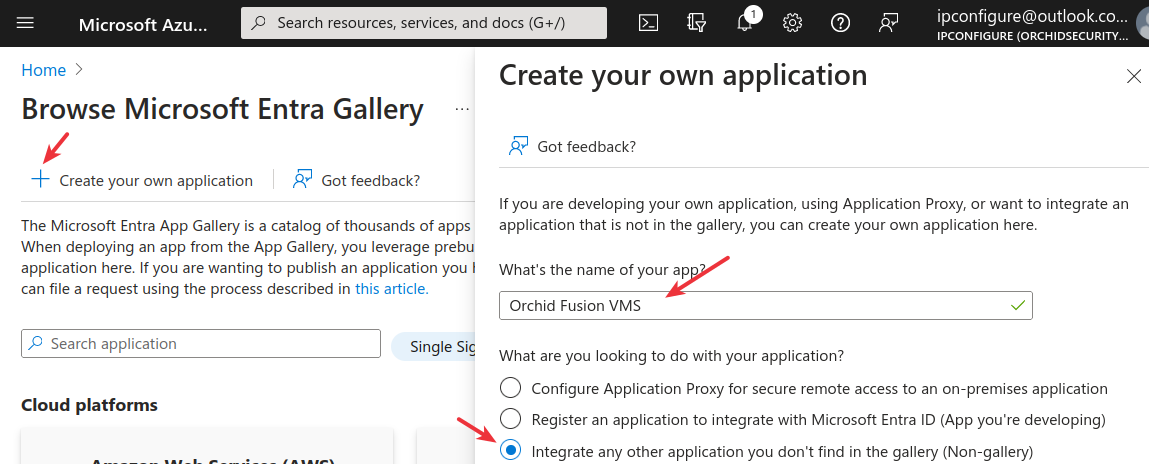
Task: Click the Cloud platforms section heading
Action: click(x=89, y=405)
